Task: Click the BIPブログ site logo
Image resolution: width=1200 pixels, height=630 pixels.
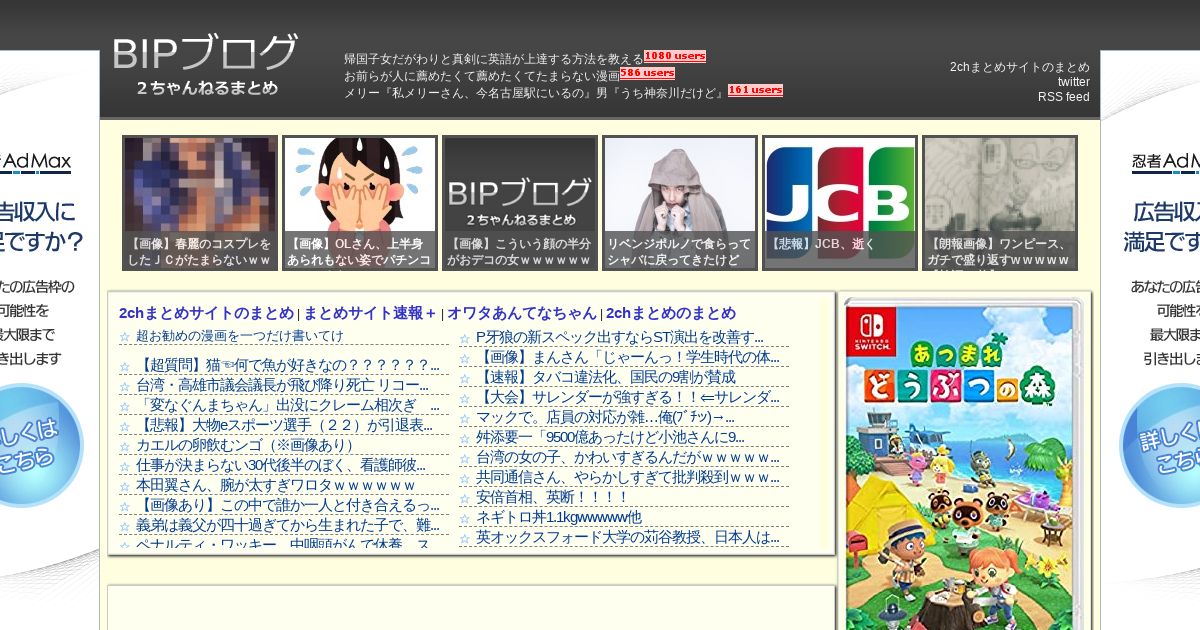Action: (x=205, y=65)
